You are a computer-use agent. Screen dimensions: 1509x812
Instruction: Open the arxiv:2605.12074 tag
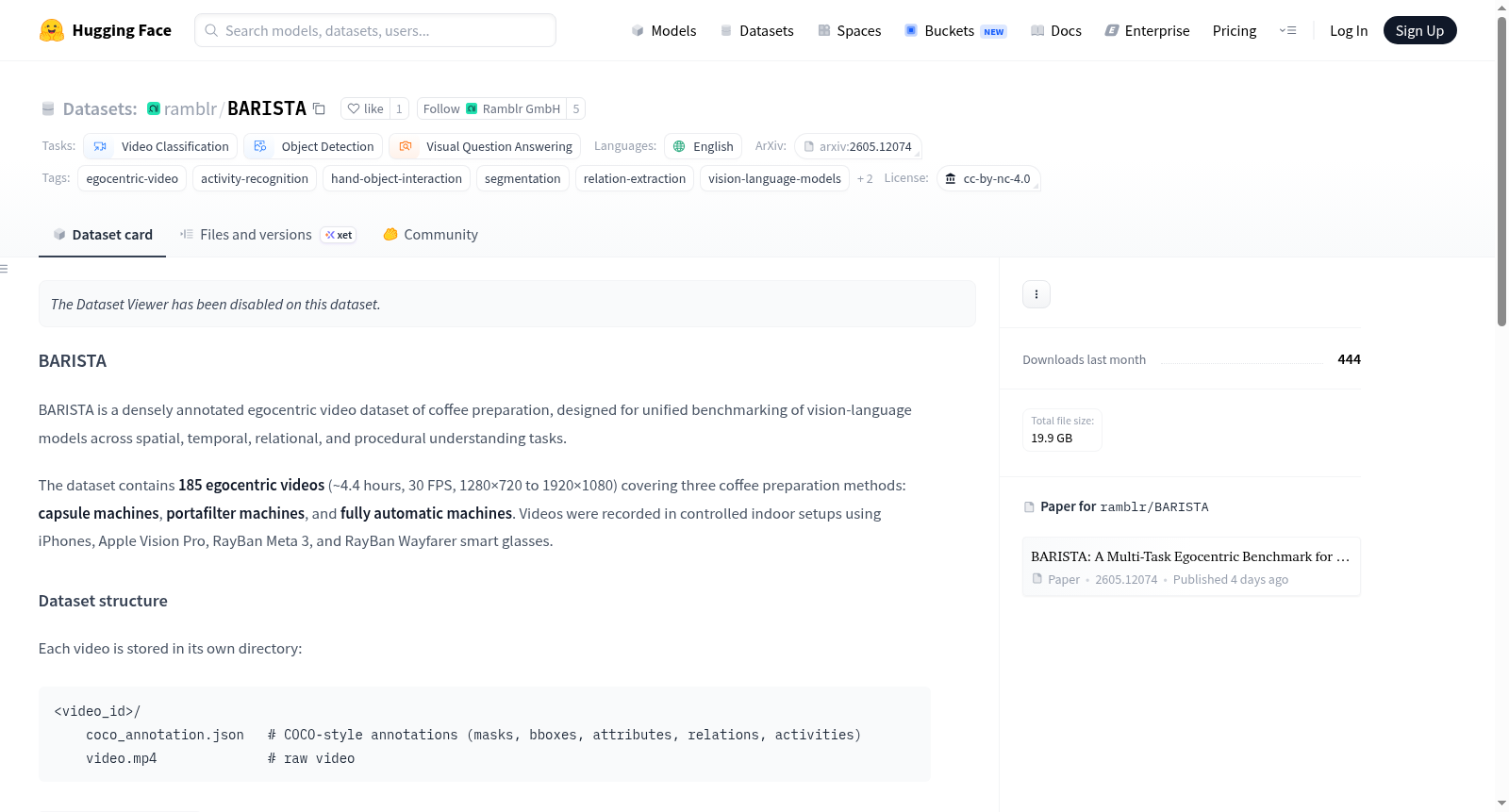click(858, 146)
